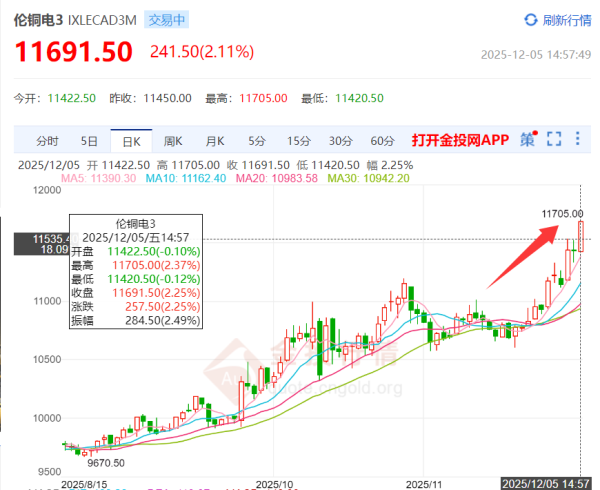
Task: Switch to the 分时 intraday tab
Action: (x=47, y=141)
